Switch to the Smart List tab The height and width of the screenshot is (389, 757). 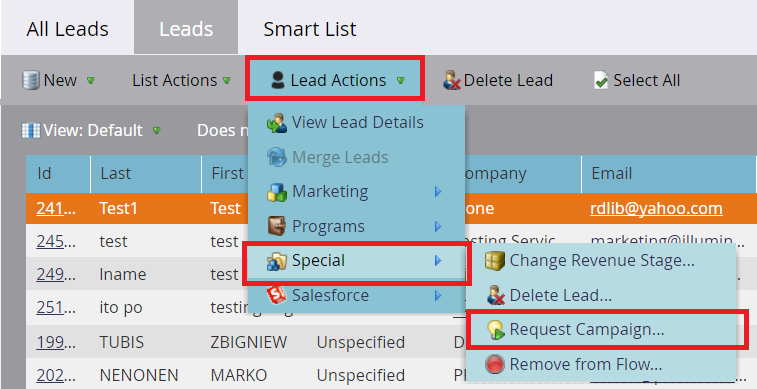pyautogui.click(x=309, y=29)
